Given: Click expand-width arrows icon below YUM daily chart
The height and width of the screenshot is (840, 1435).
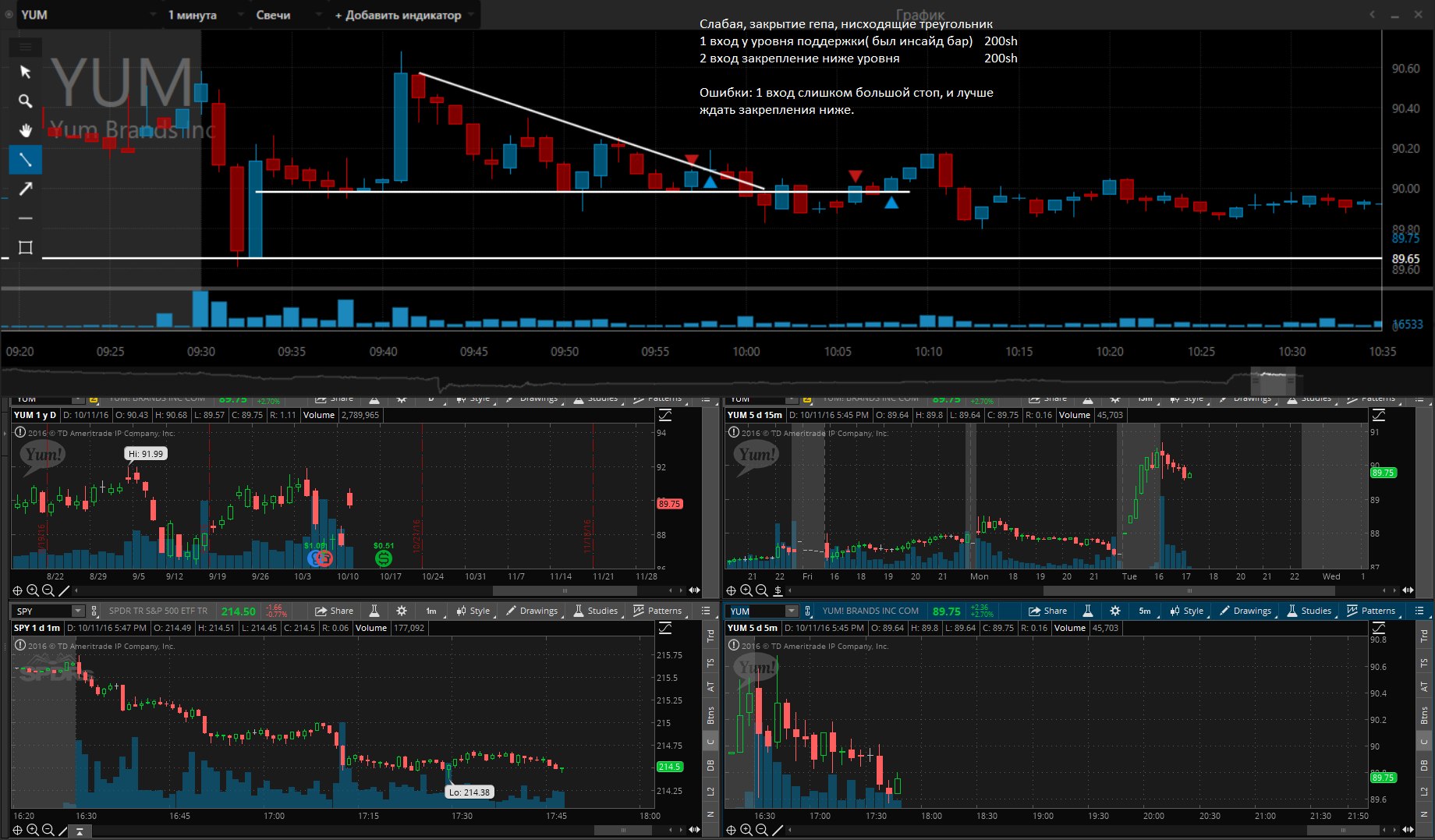Looking at the screenshot, I should [694, 590].
